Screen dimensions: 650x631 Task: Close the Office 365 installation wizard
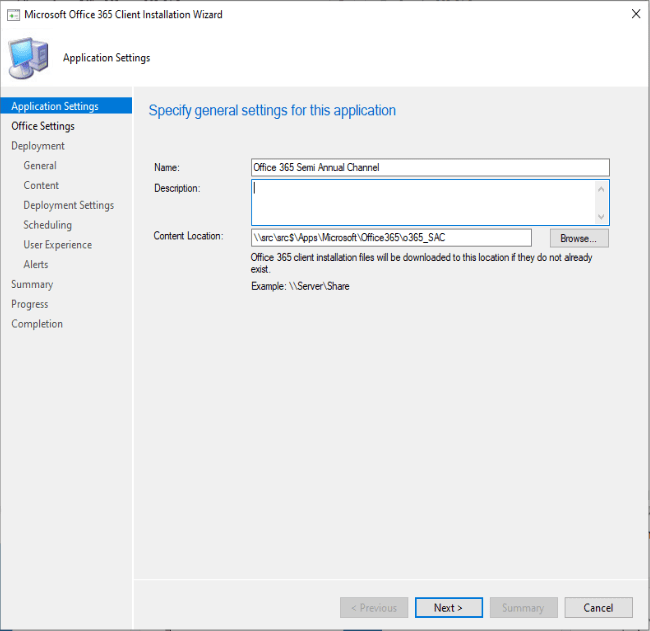pyautogui.click(x=635, y=15)
